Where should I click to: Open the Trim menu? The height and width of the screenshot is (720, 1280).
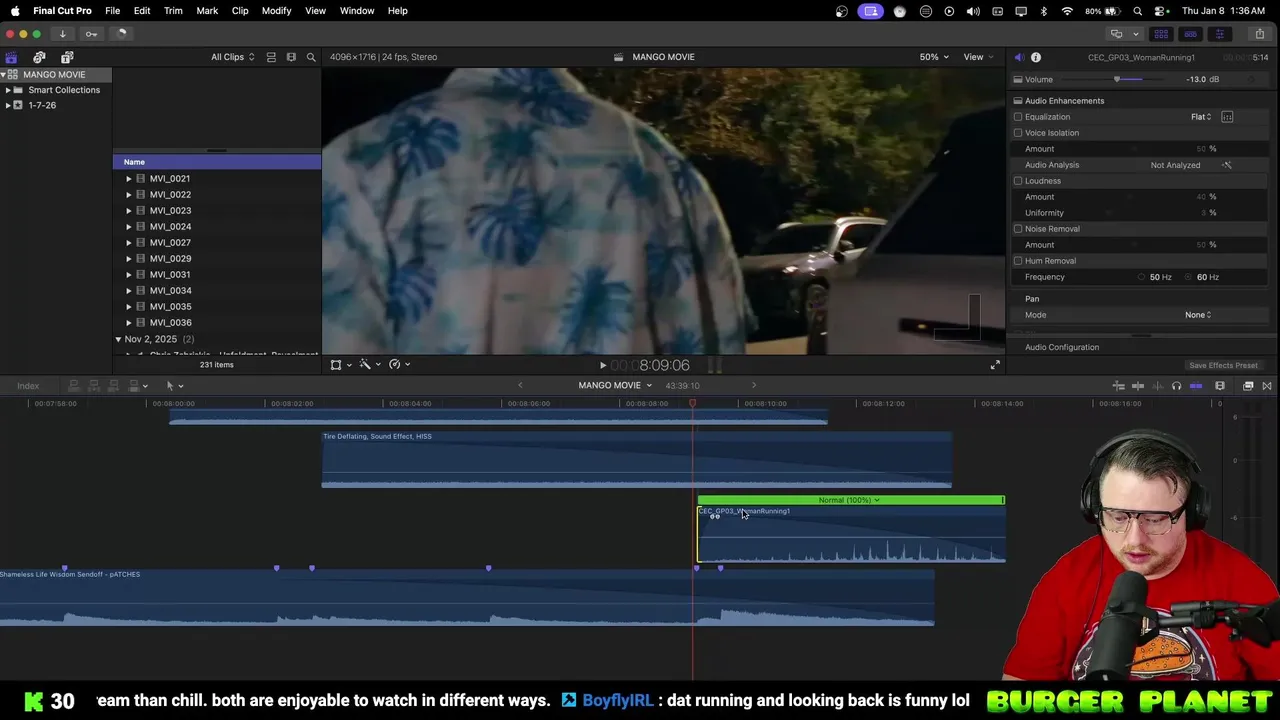pyautogui.click(x=173, y=11)
